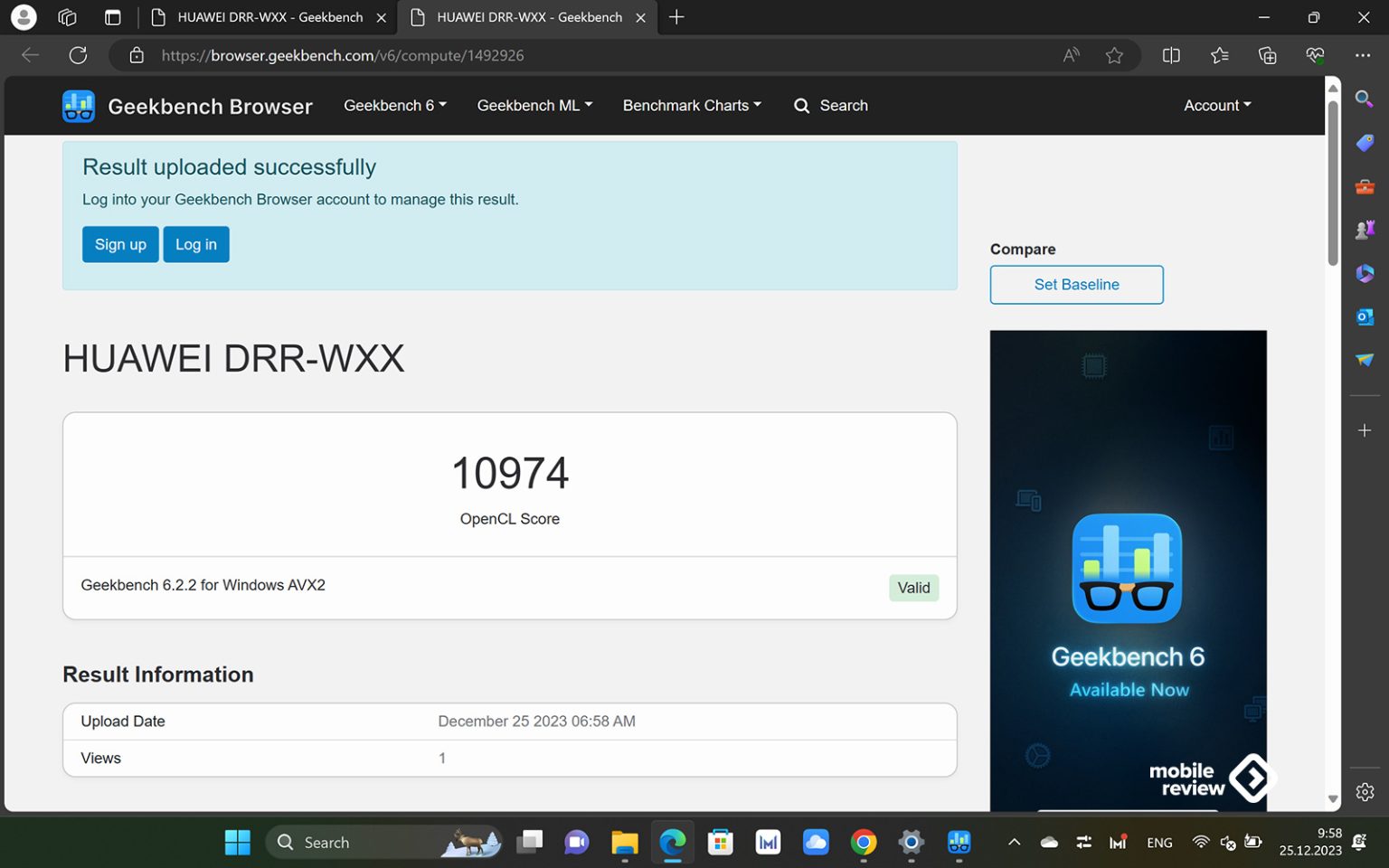
Task: Open sidebar settings gear icon
Action: click(1365, 792)
